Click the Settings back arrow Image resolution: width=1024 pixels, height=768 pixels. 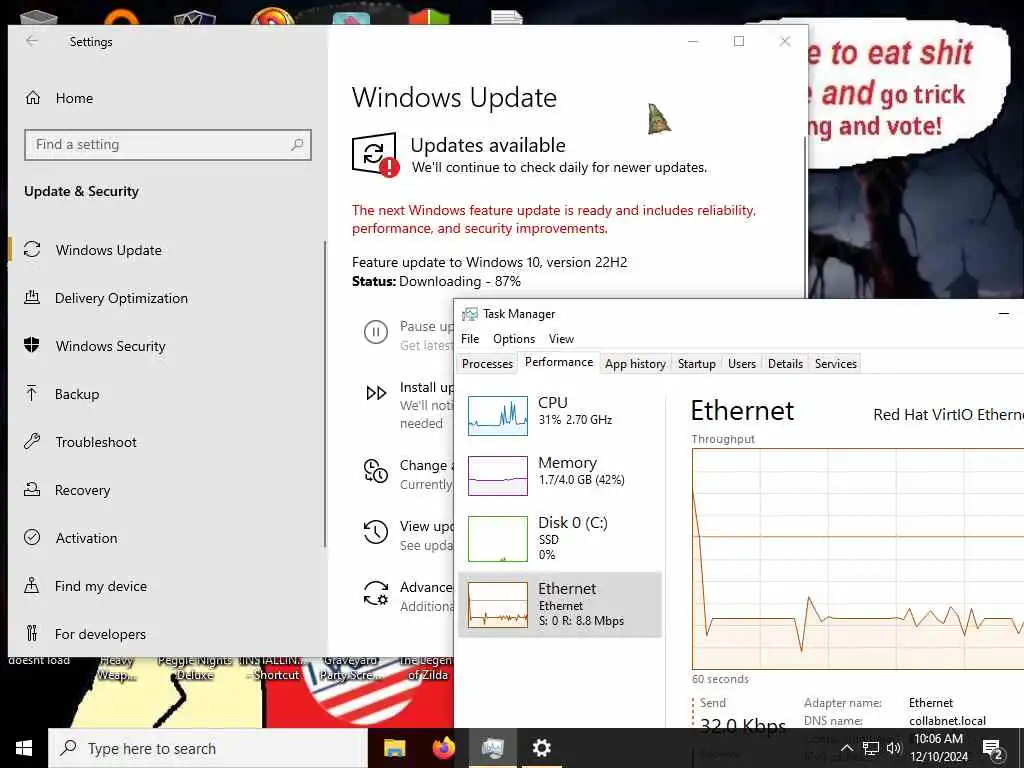[x=31, y=41]
